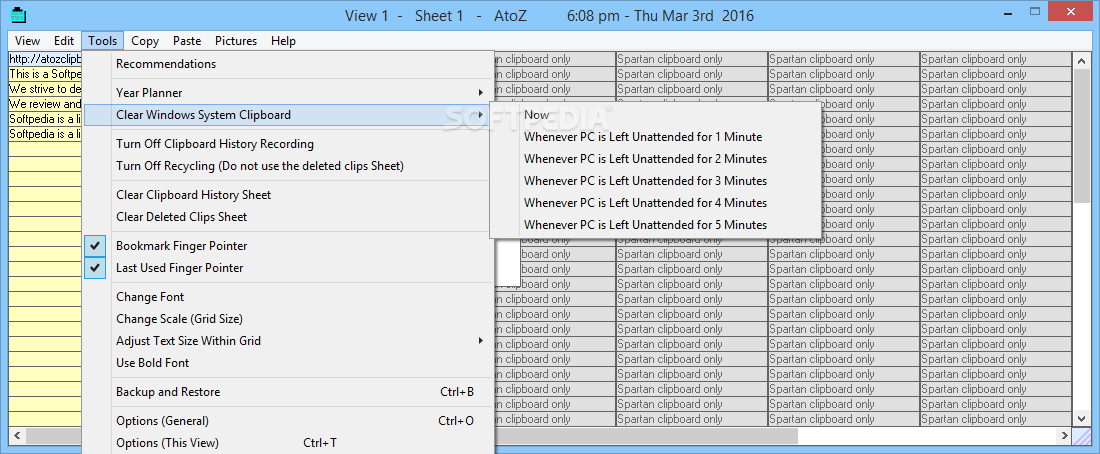This screenshot has height=454, width=1100.
Task: Click the vertical scrollbar up arrow
Action: point(1082,60)
